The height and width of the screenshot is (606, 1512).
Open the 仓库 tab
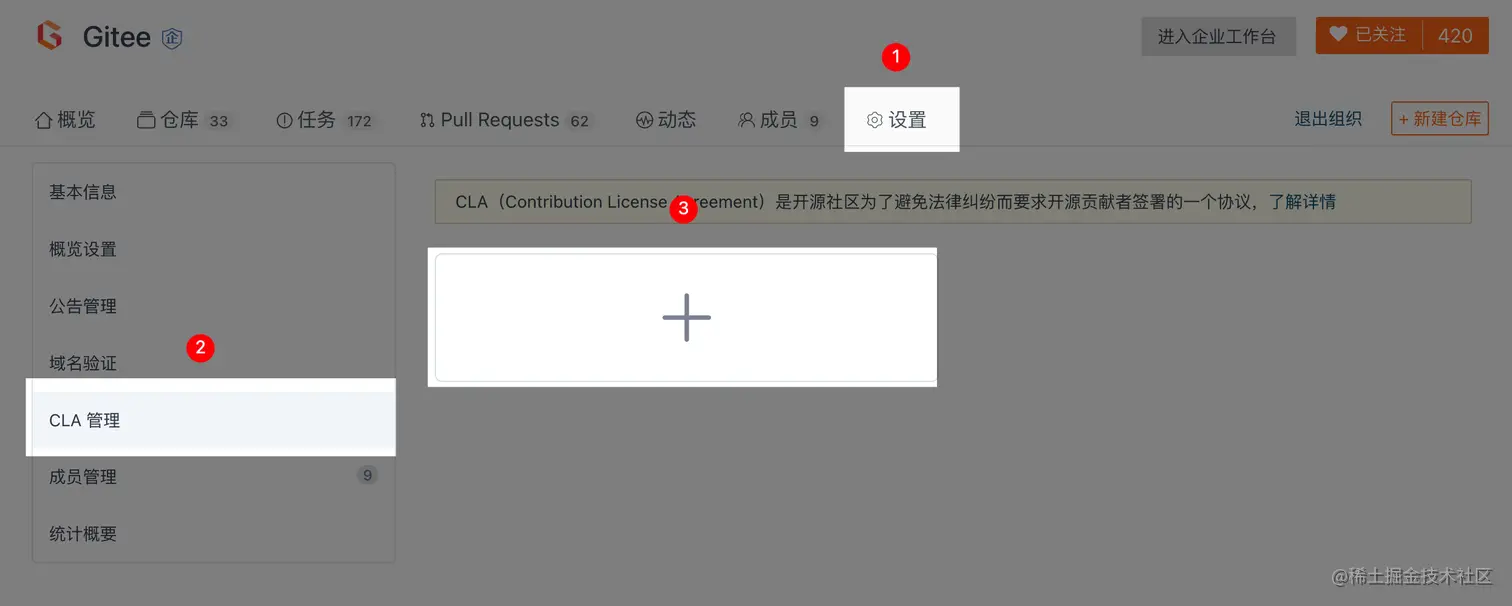click(x=183, y=120)
